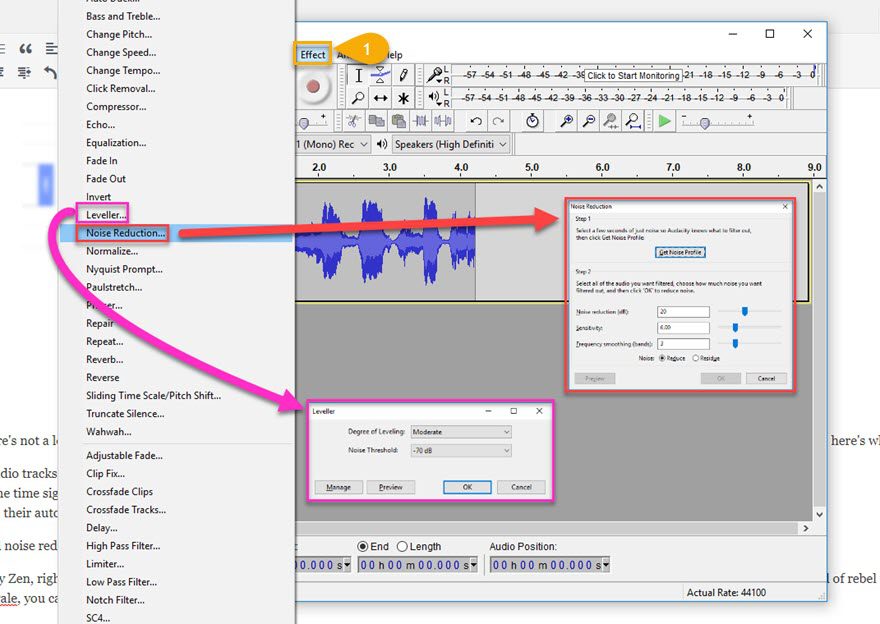Select Noise Reduction in the Effect menu

pos(125,233)
